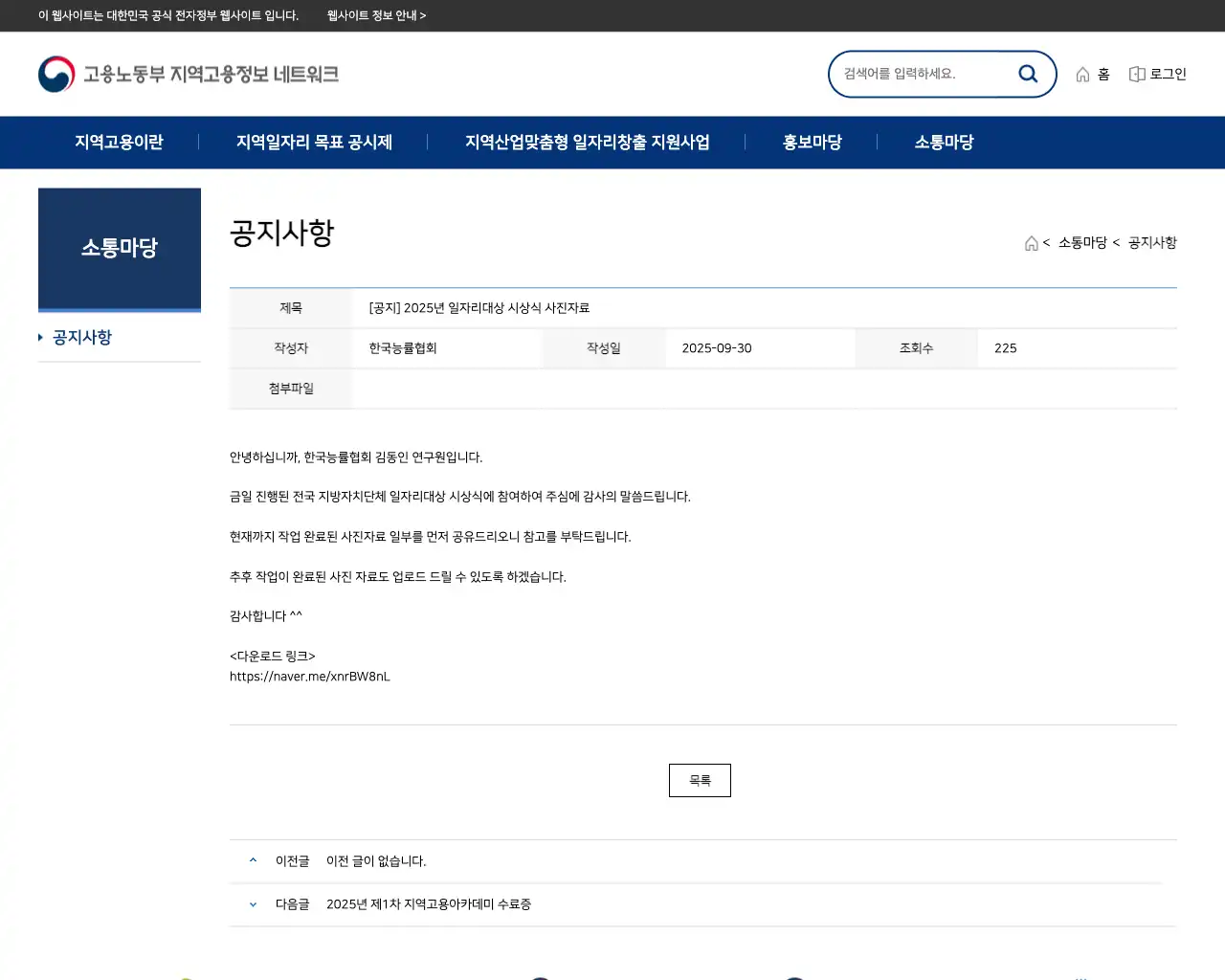Click the arrow marker beside 공지사항 in sidebar

40,337
